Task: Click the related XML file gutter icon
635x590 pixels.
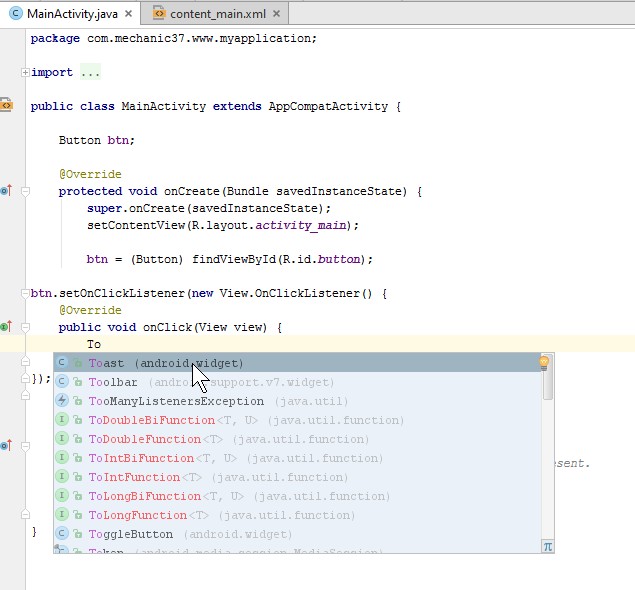Action: point(6,105)
